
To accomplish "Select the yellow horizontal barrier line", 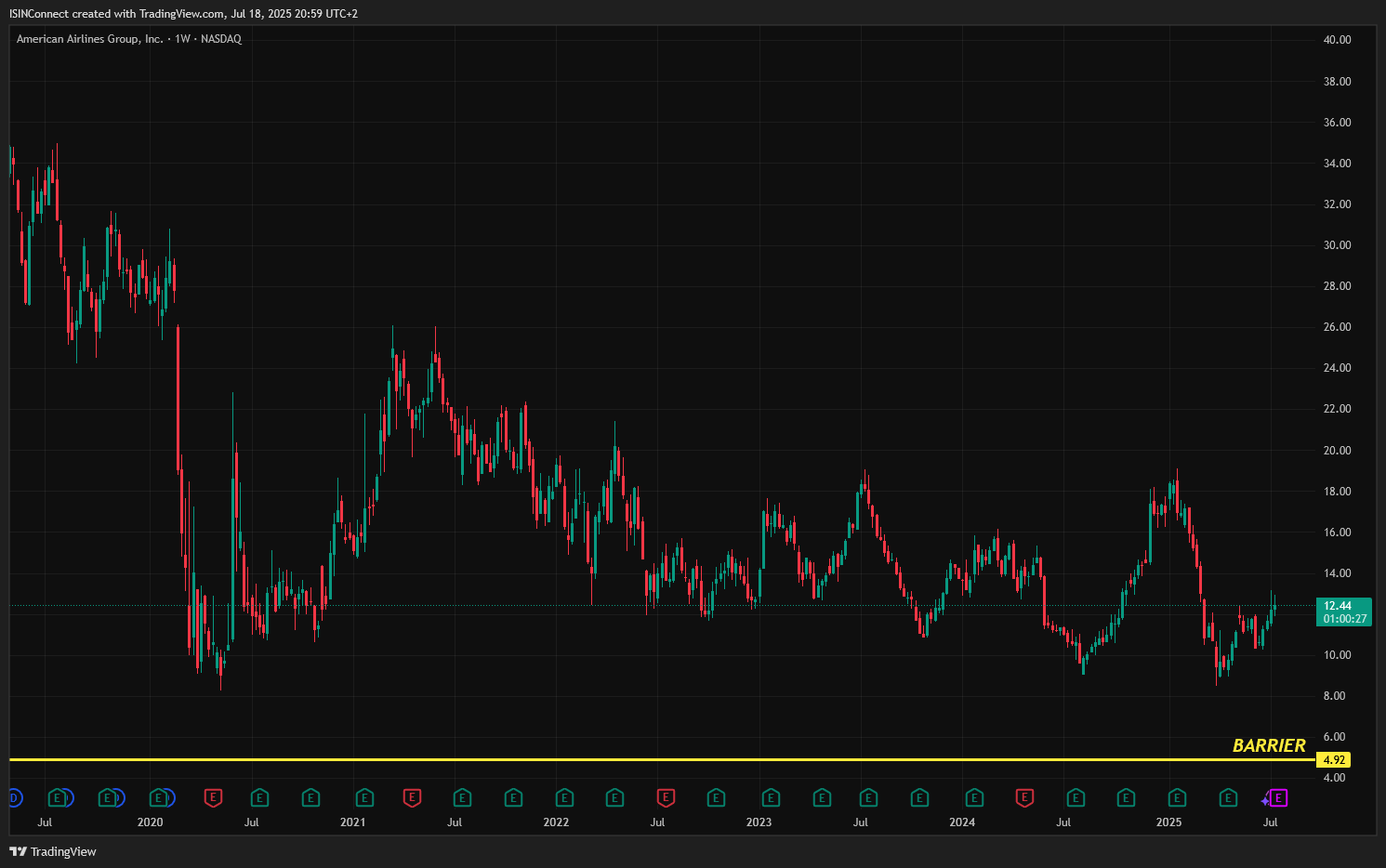I will (664, 760).
